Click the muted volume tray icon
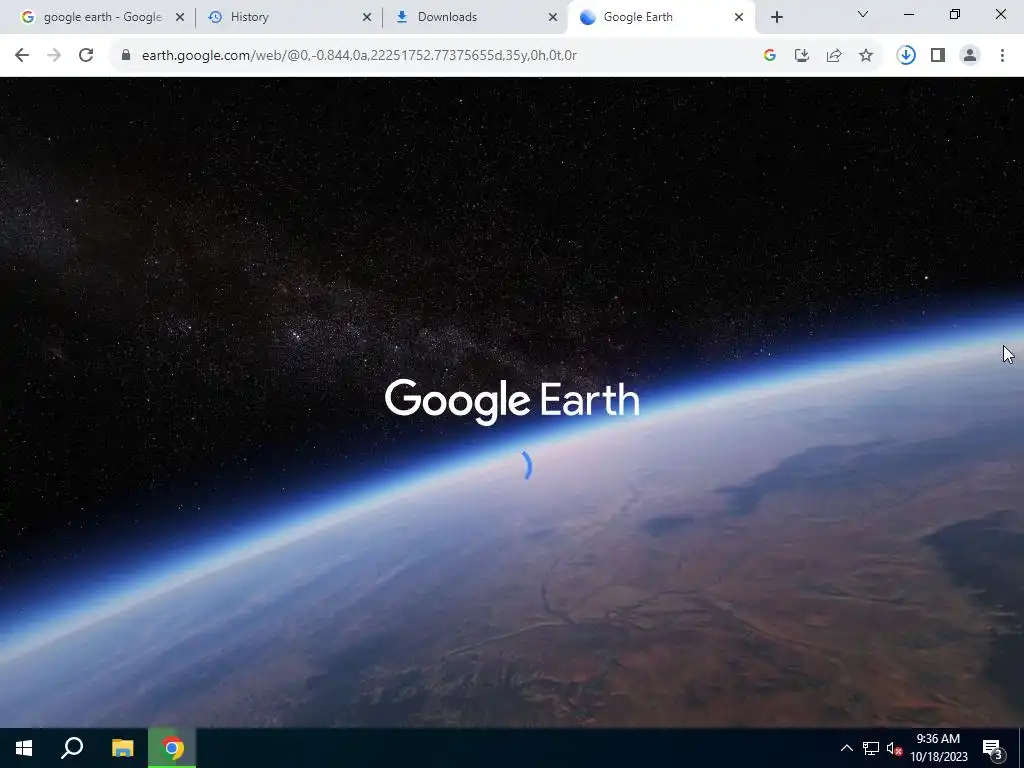 (x=895, y=748)
